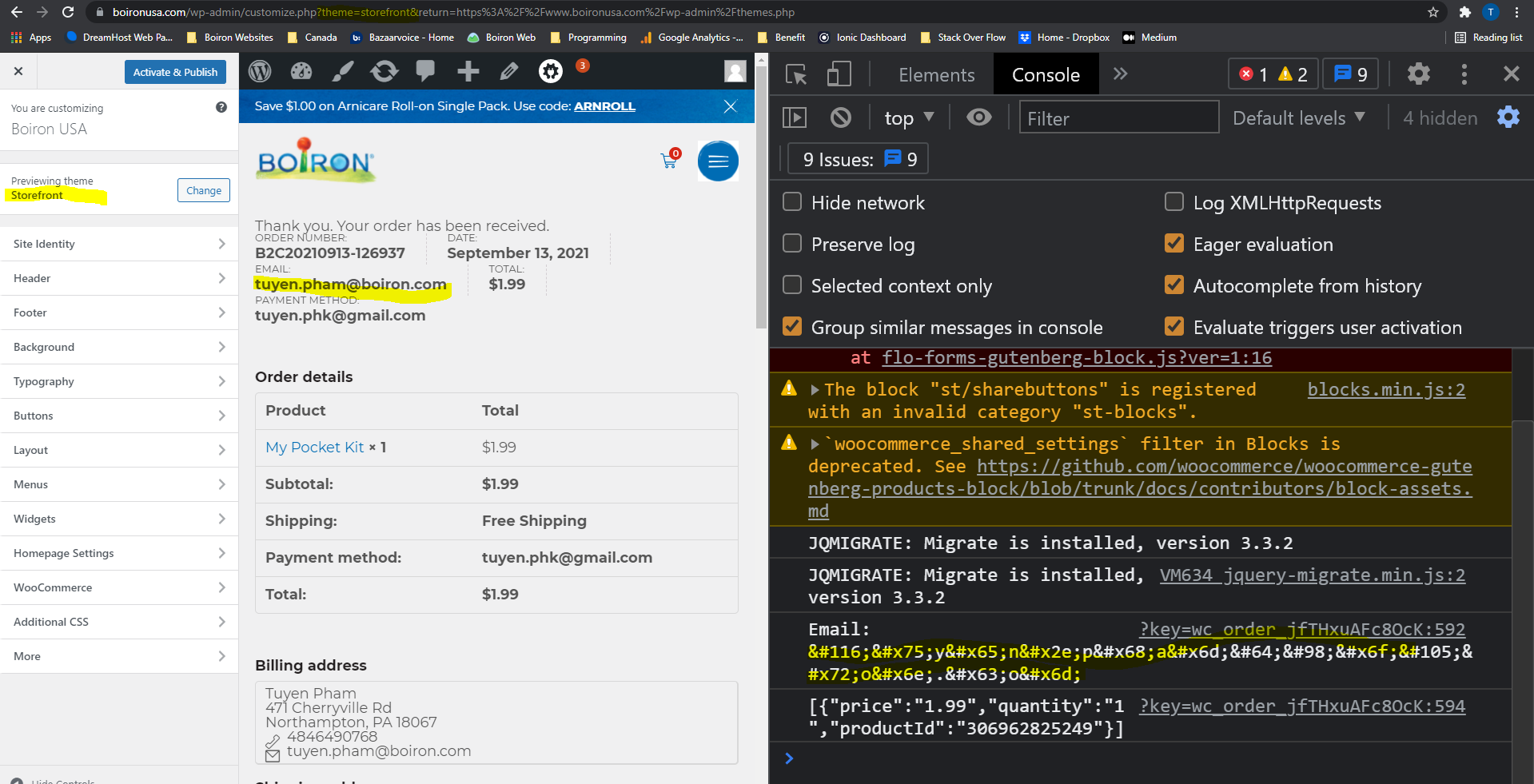This screenshot has height=784, width=1534.
Task: Show the console sidebar icon
Action: click(x=795, y=118)
